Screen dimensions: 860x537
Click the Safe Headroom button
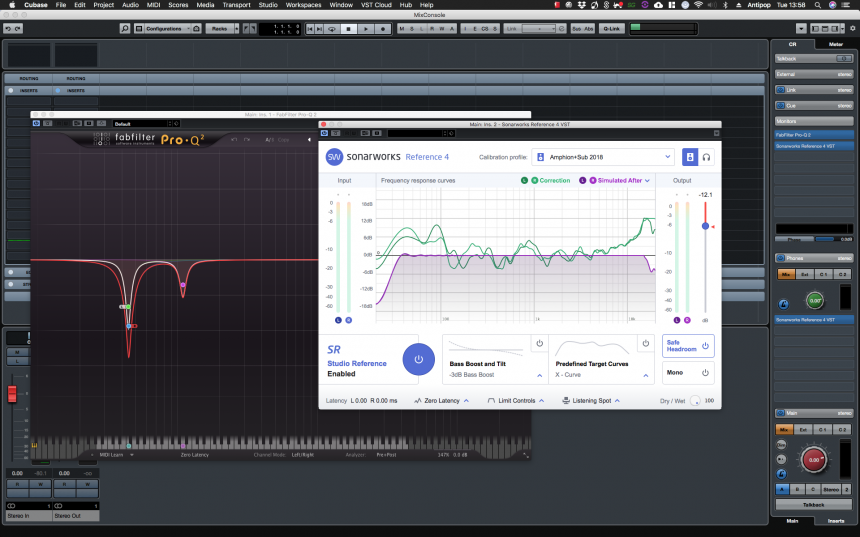click(x=689, y=345)
